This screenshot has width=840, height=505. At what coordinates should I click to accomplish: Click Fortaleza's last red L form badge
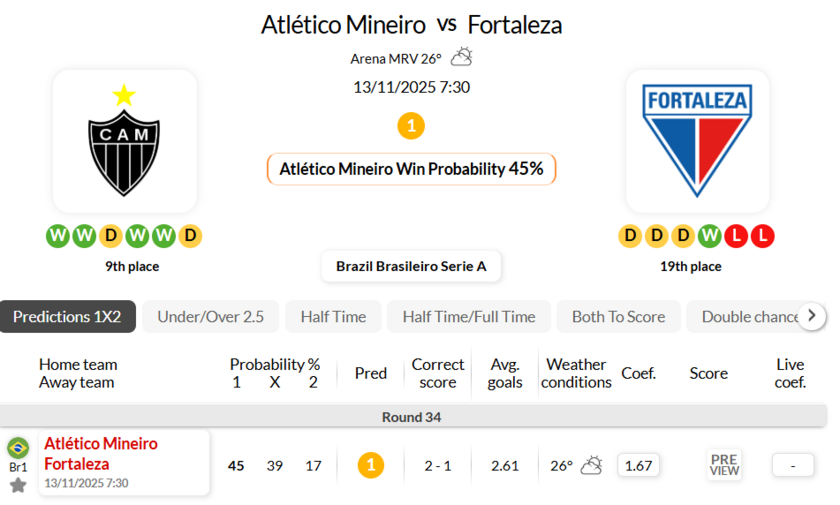click(x=763, y=236)
